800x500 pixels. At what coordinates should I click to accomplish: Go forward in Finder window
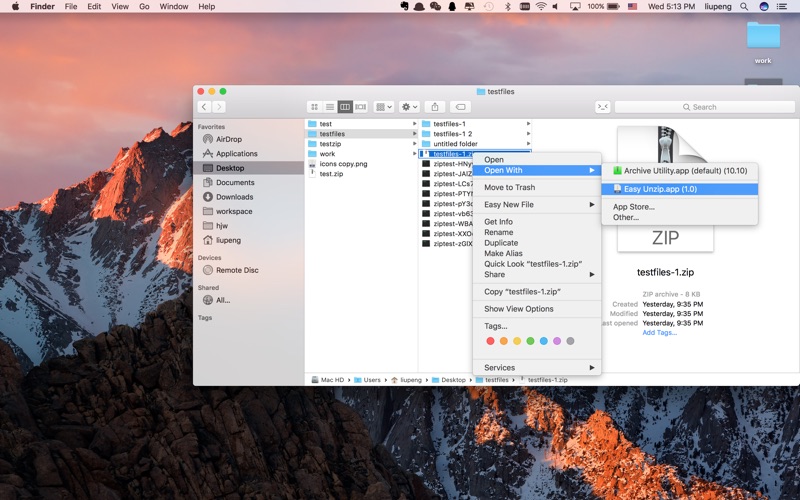click(219, 107)
